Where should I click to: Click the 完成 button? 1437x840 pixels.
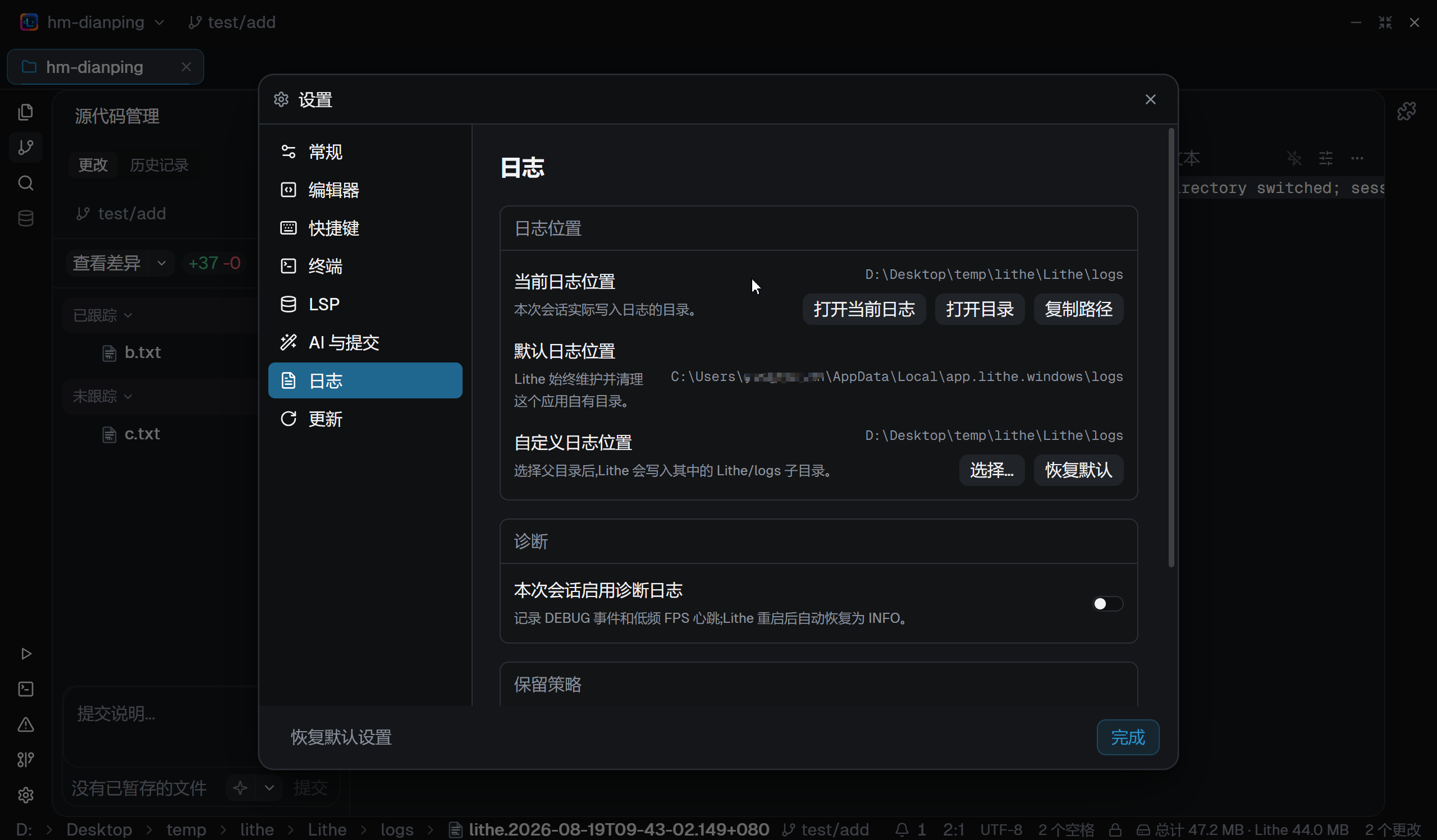click(x=1127, y=737)
